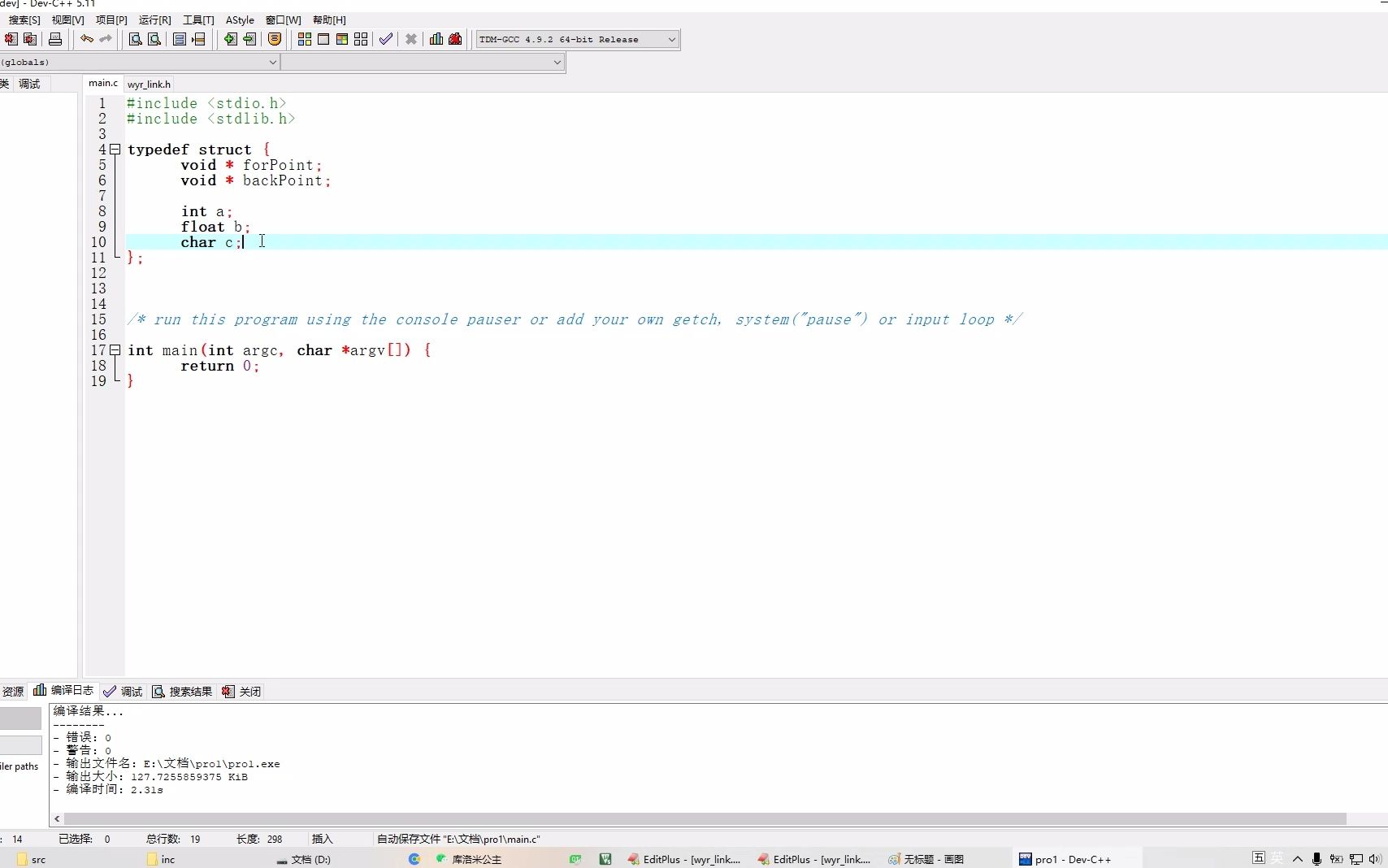Switch to the wyr_link.h editor tab
The height and width of the screenshot is (868, 1388).
tap(149, 84)
